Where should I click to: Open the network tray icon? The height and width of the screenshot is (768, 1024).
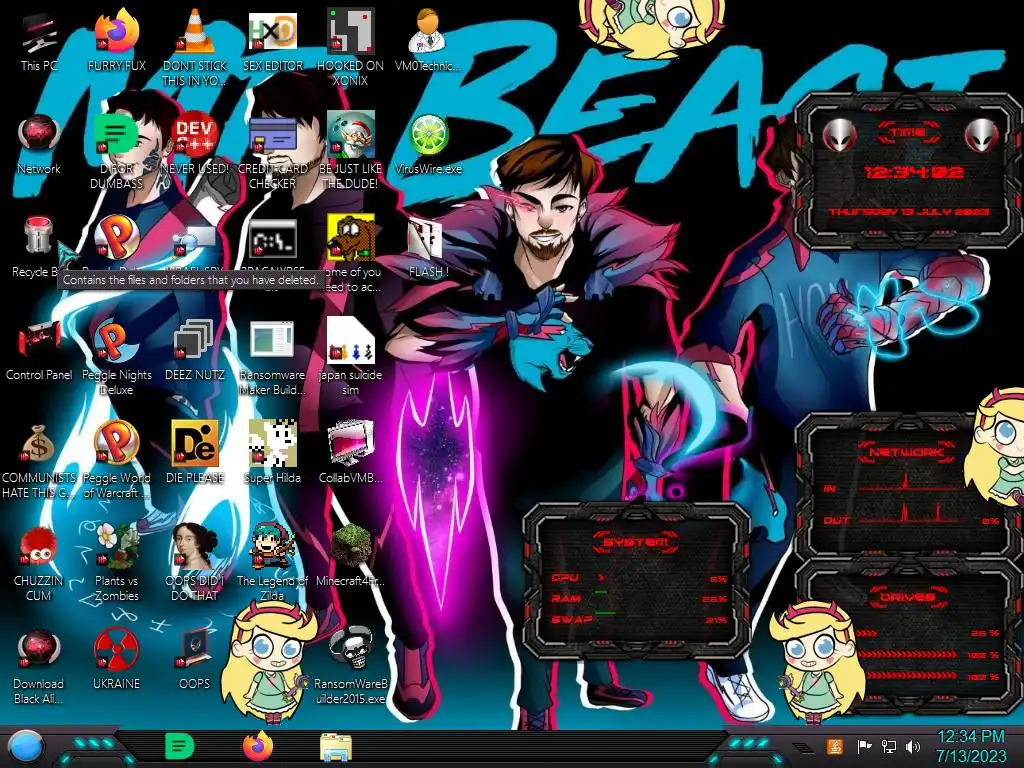889,746
